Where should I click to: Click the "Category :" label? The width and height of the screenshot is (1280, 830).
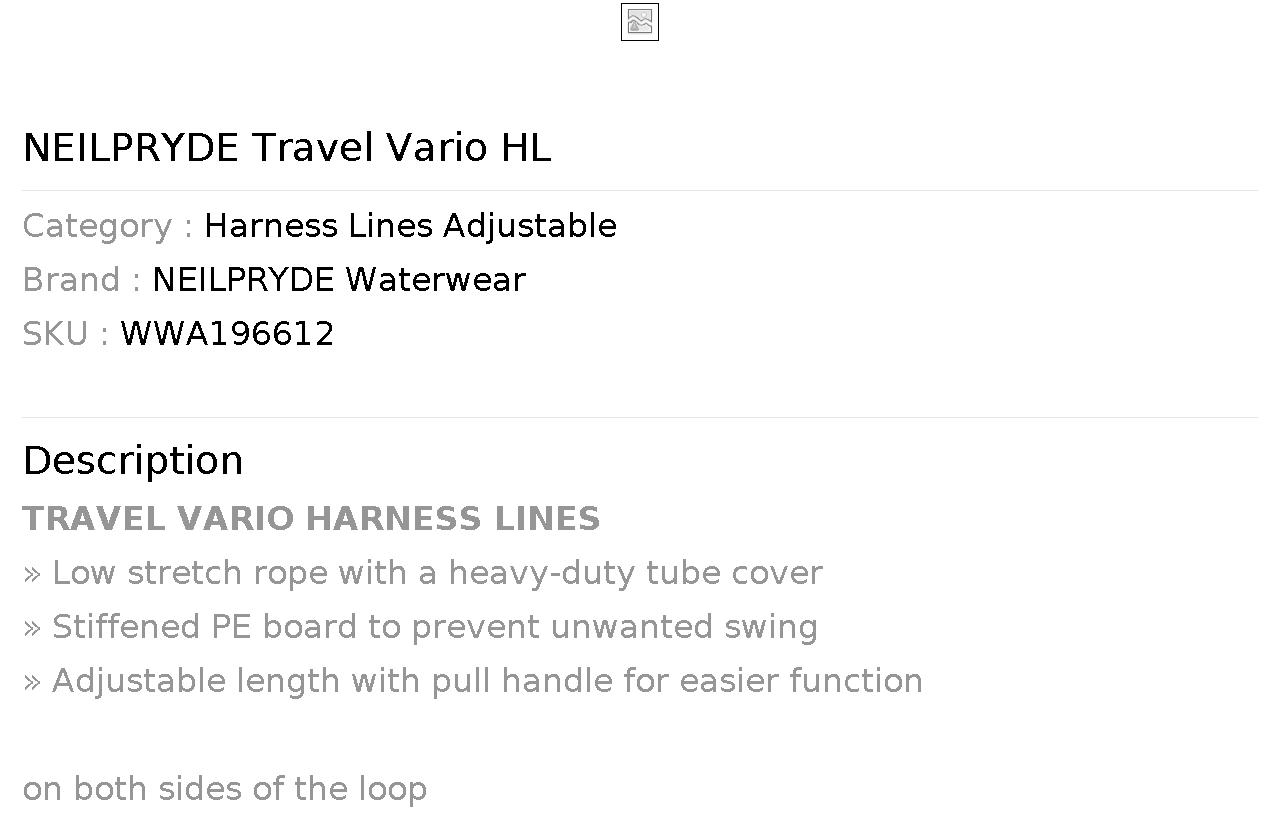click(107, 226)
